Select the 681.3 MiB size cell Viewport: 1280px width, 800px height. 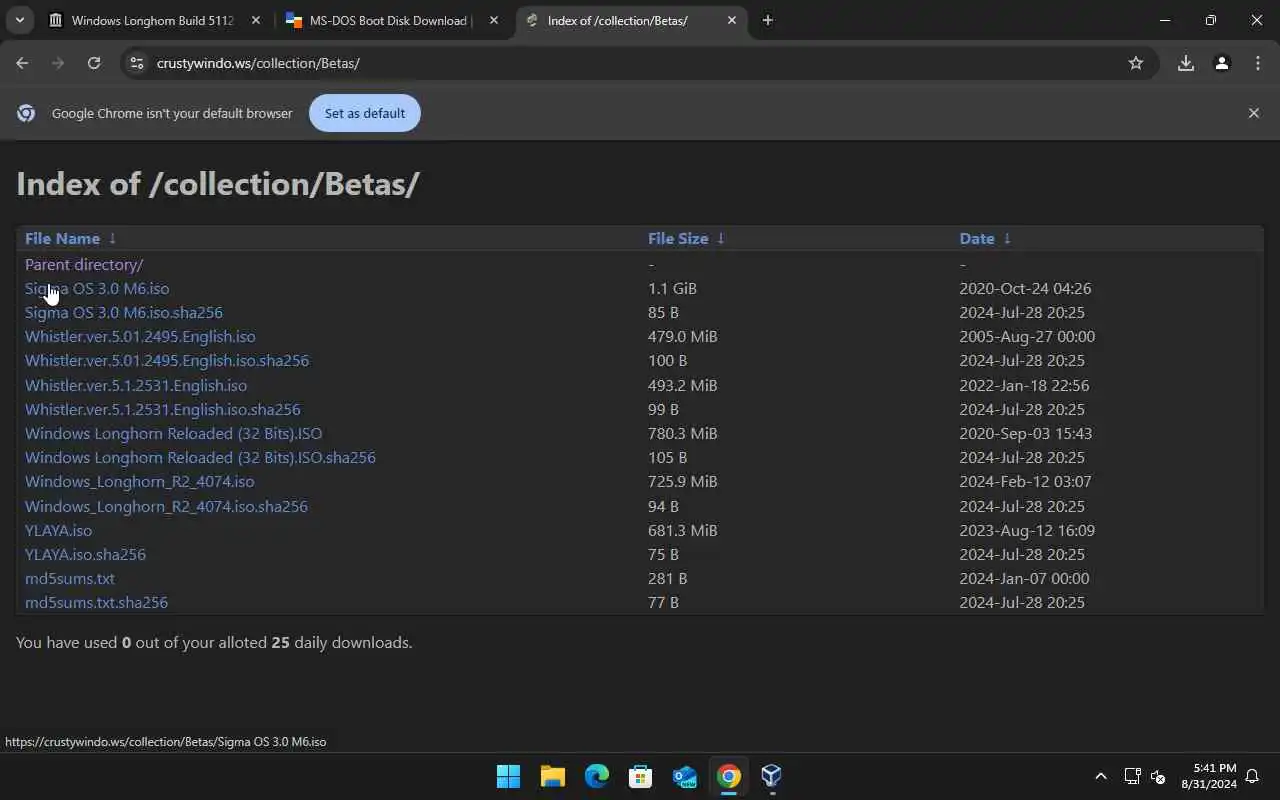point(682,530)
